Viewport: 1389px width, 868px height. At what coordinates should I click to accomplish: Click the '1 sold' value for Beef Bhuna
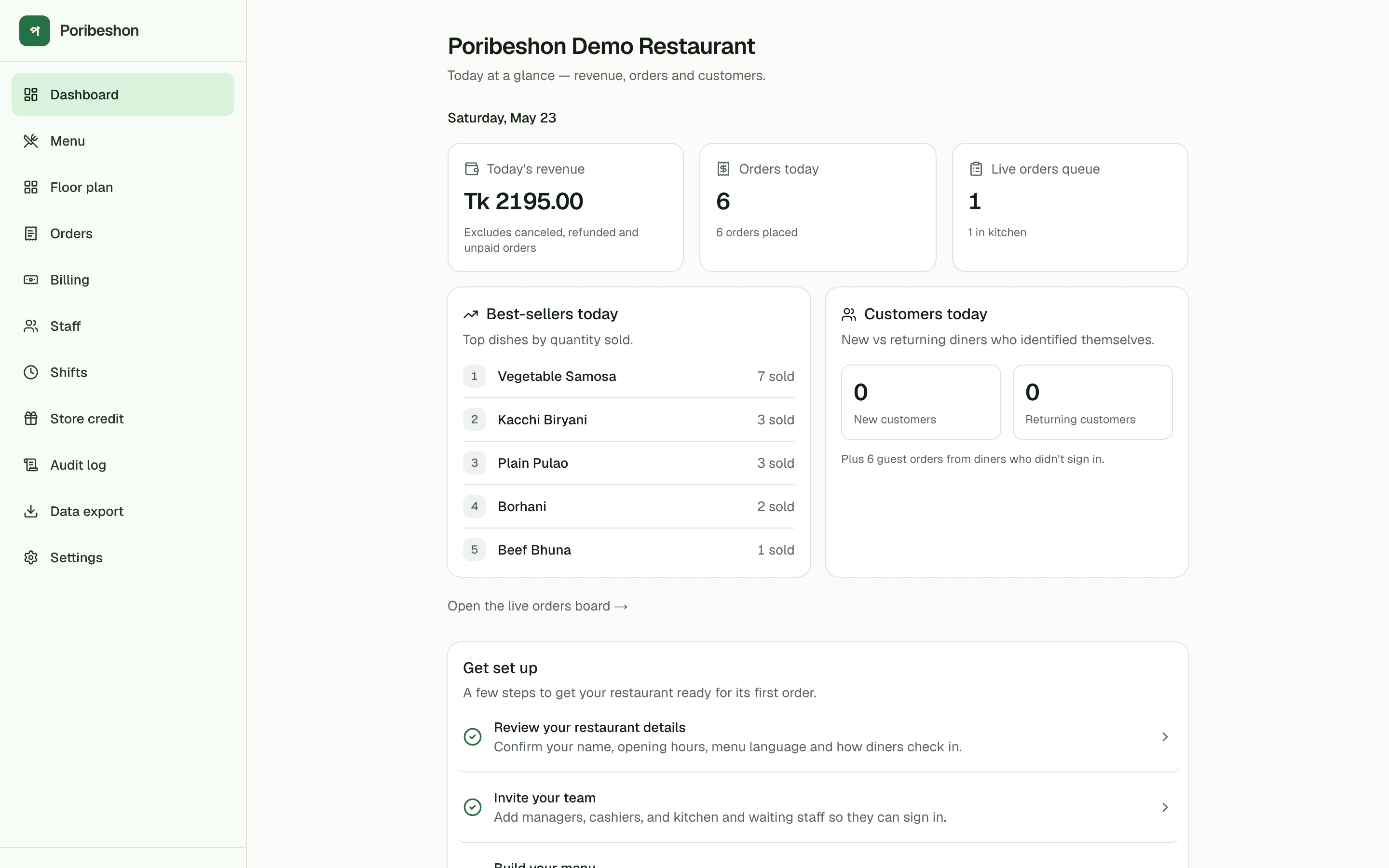point(776,550)
